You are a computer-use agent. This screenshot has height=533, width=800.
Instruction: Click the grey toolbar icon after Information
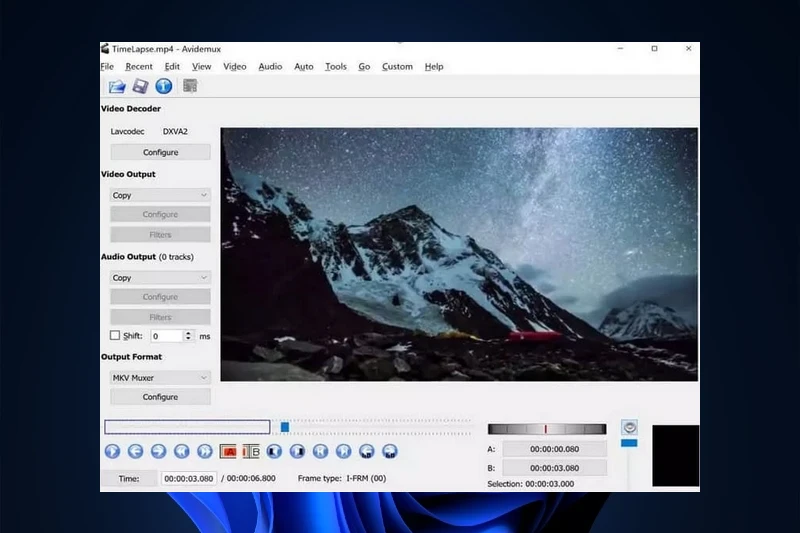click(x=190, y=86)
